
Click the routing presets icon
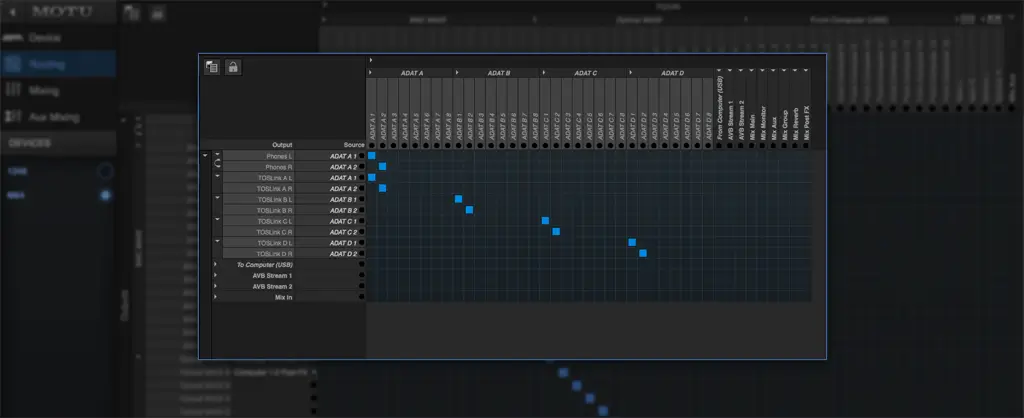[x=212, y=68]
